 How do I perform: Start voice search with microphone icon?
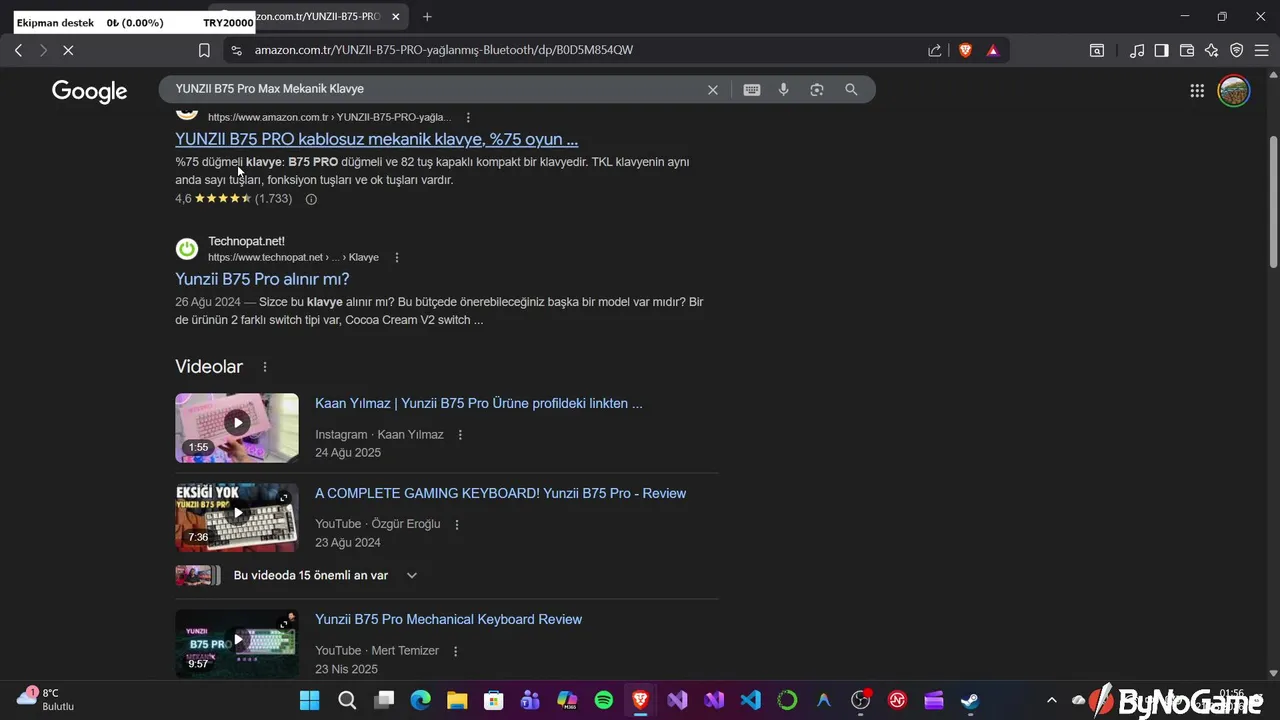click(x=784, y=90)
